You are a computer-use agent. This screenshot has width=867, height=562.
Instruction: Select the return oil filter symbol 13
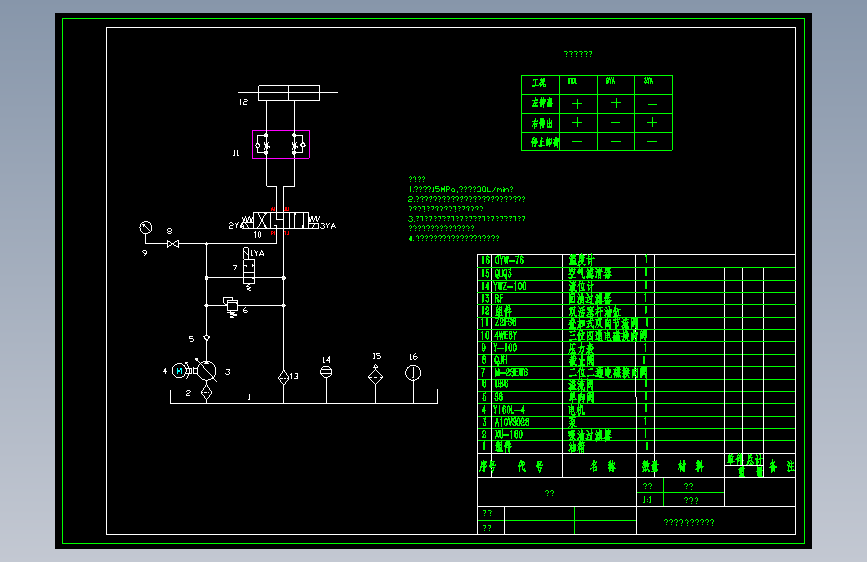click(284, 377)
